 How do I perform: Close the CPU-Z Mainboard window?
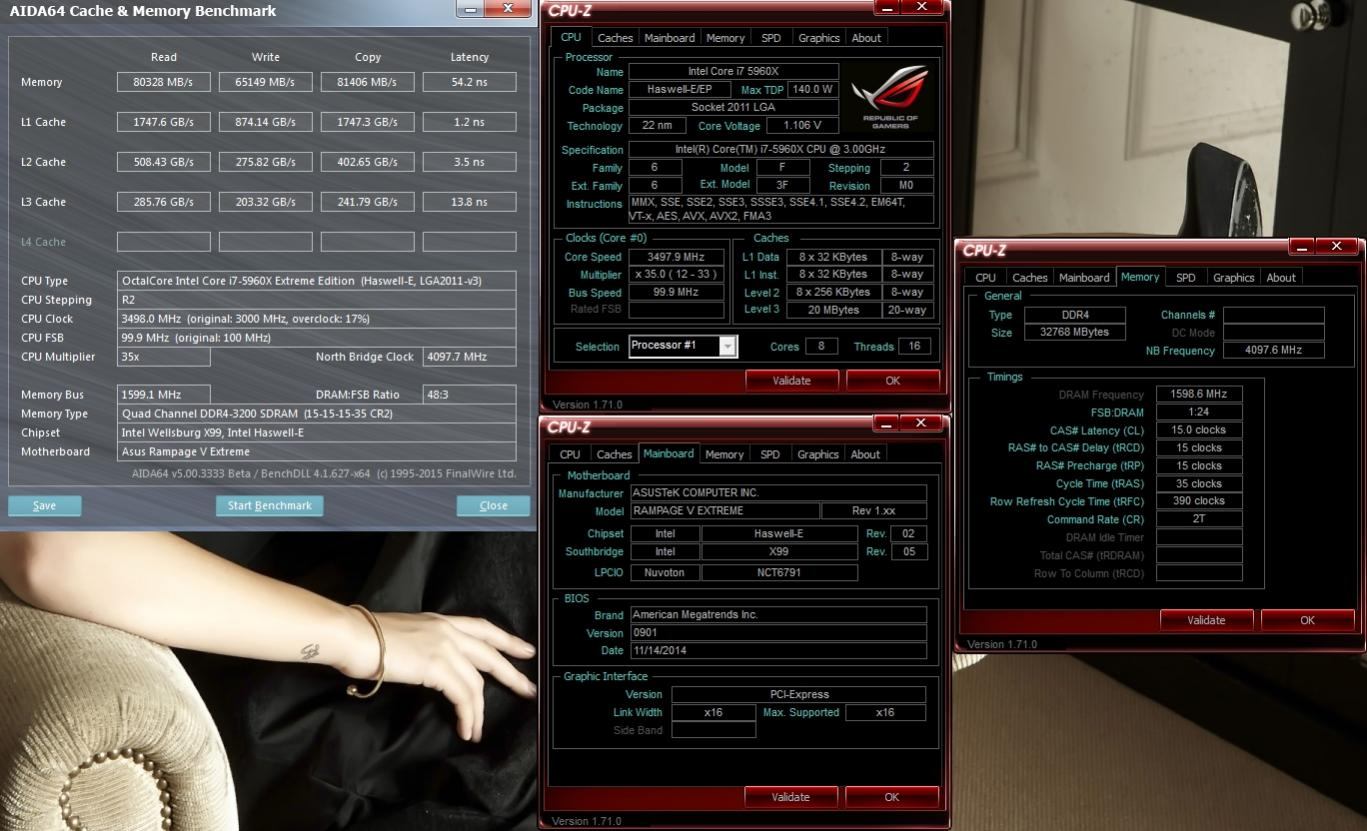[x=920, y=423]
